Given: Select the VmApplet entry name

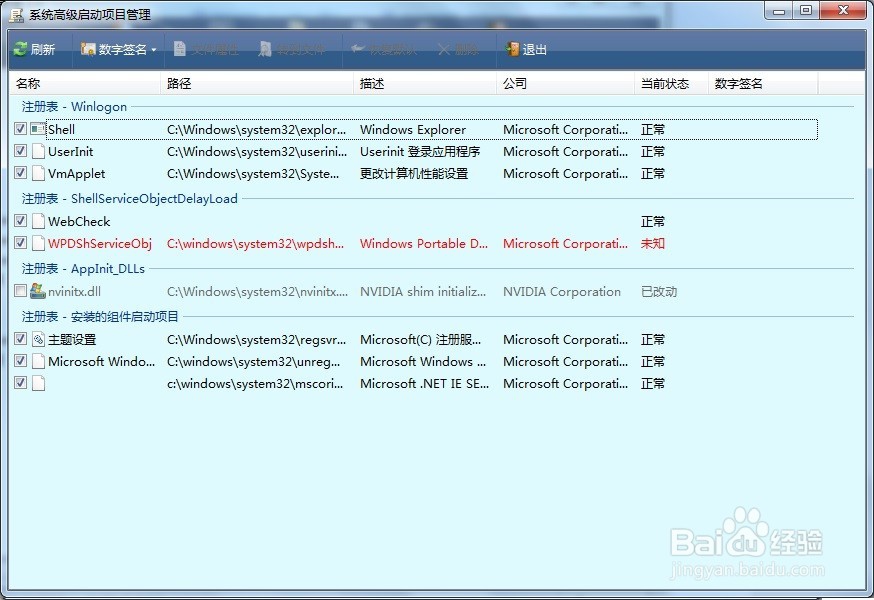Looking at the screenshot, I should [x=76, y=174].
